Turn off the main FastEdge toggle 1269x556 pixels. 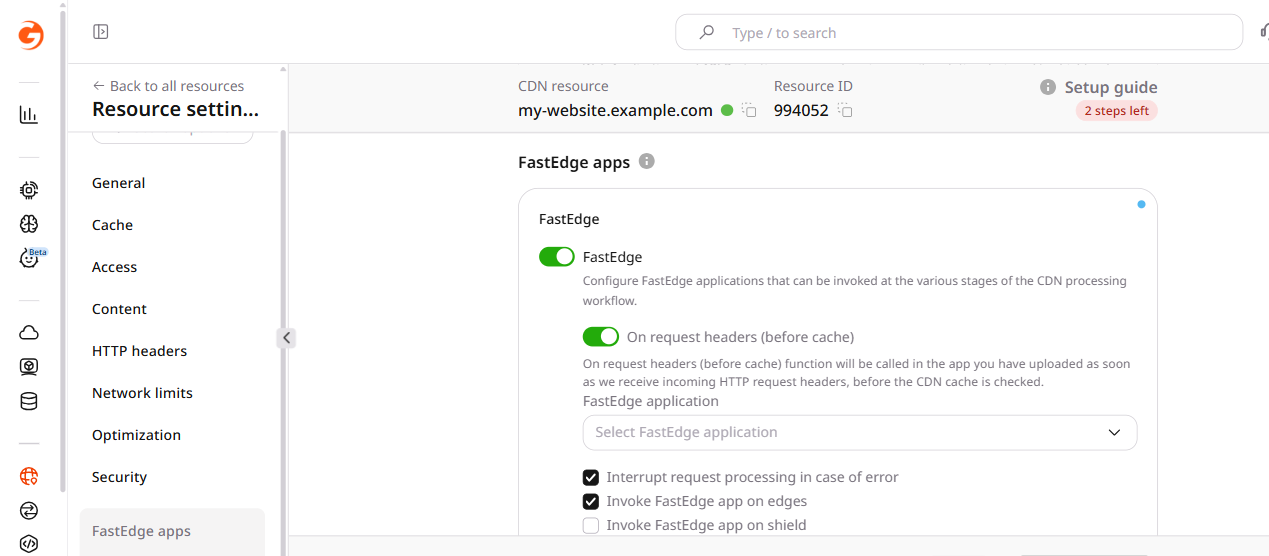tap(557, 257)
